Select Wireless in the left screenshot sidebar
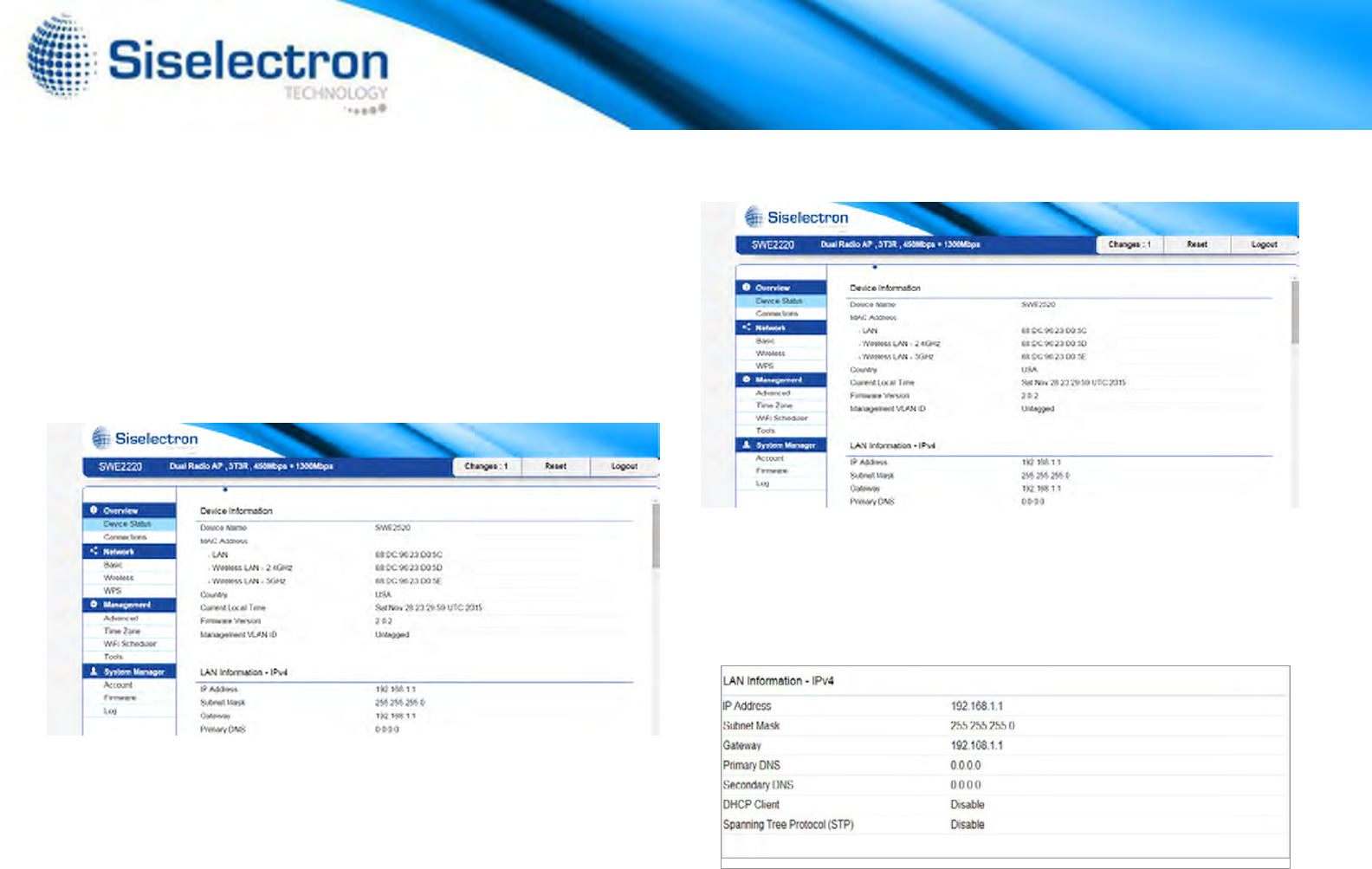Image resolution: width=1372 pixels, height=869 pixels. pyautogui.click(x=129, y=578)
